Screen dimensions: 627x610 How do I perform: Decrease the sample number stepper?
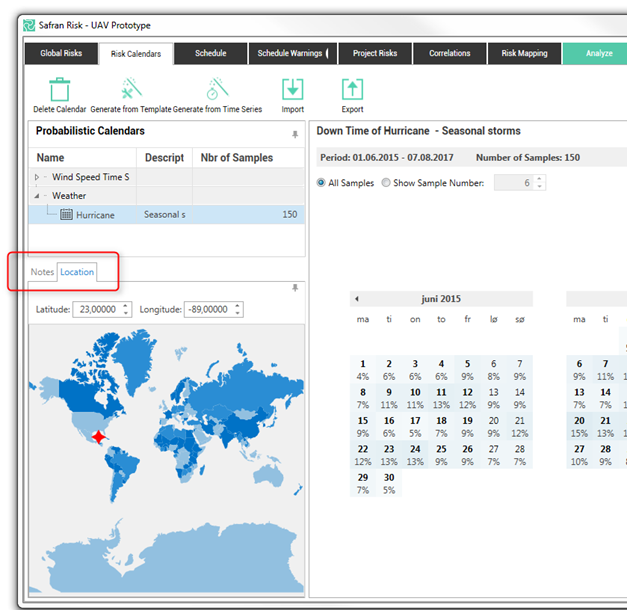tap(539, 186)
